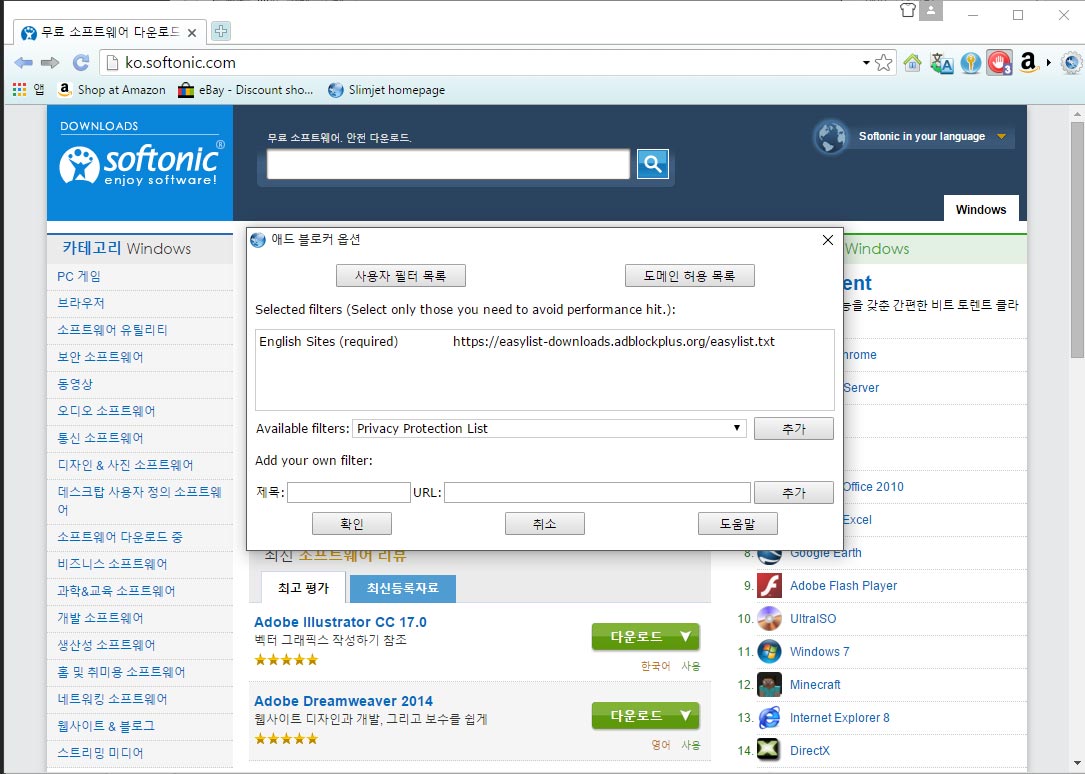1085x774 pixels.
Task: Focus the Softonic search box
Action: click(448, 164)
